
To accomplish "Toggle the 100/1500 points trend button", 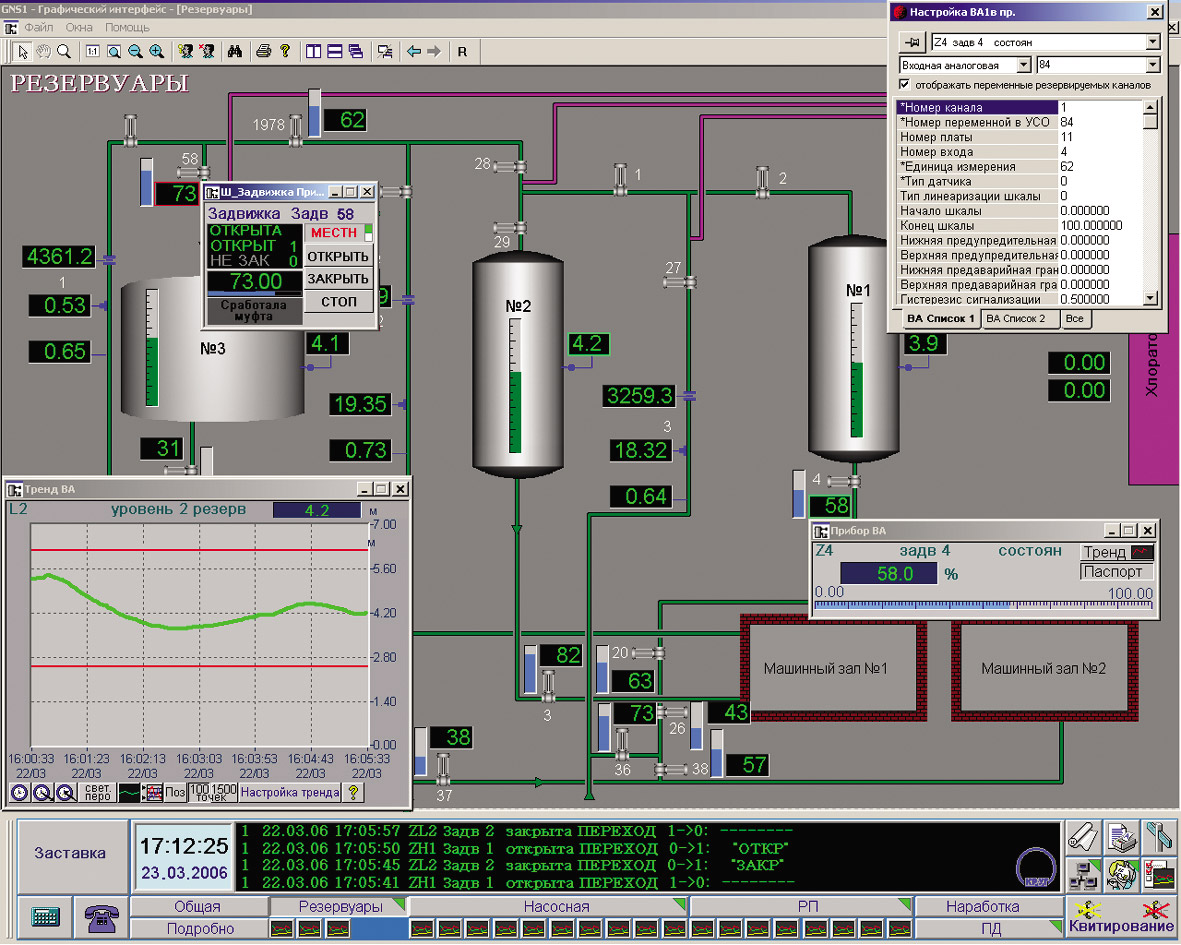I will point(212,792).
